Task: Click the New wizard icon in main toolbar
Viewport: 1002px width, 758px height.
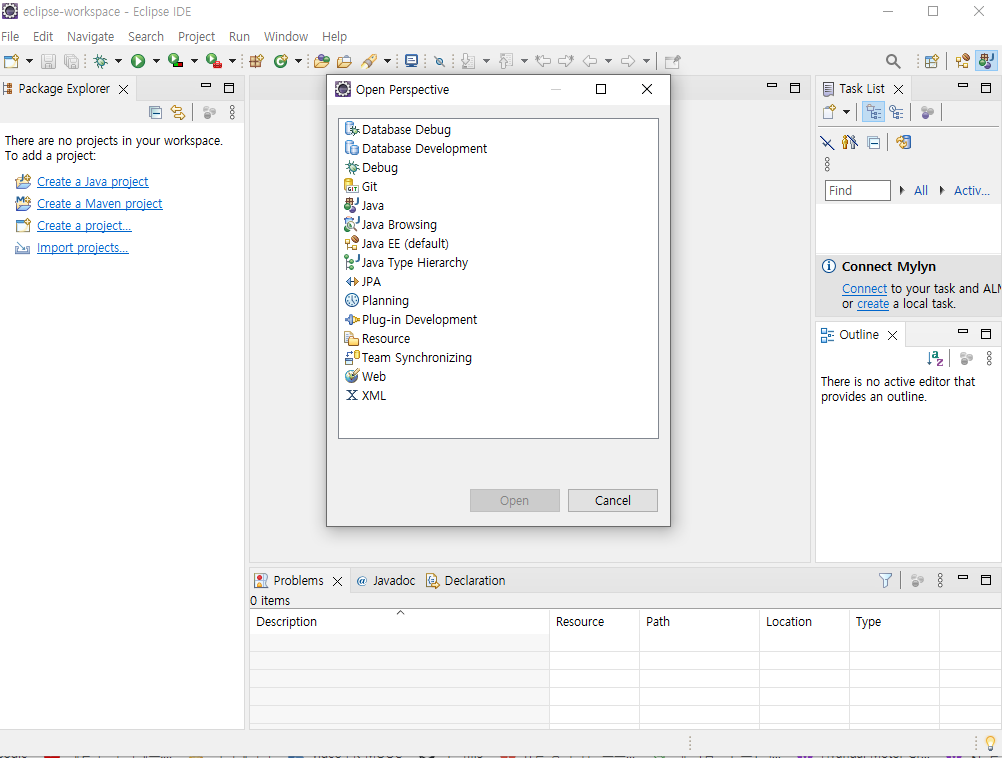Action: (x=12, y=61)
